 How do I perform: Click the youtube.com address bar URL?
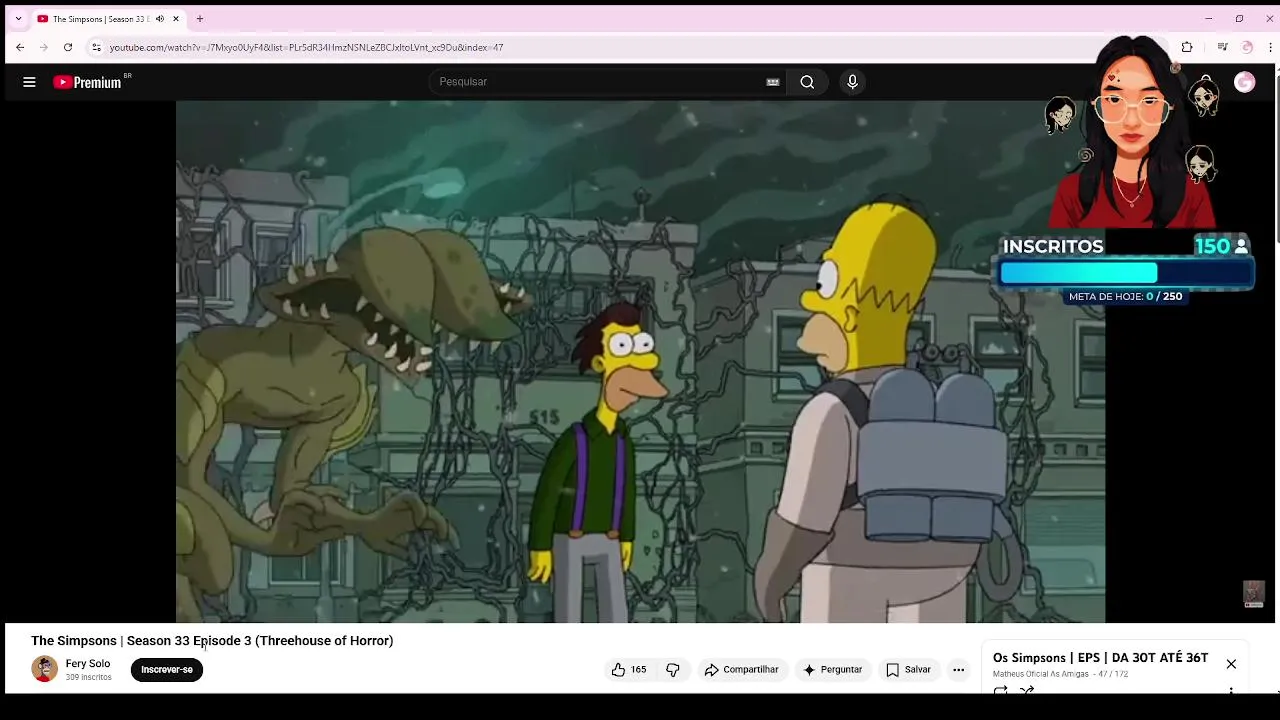coord(306,47)
